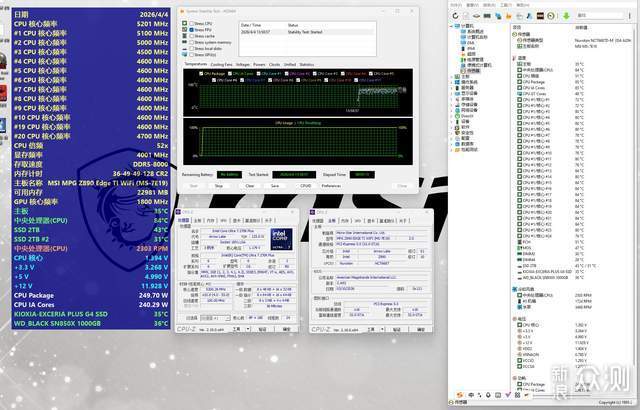Click the green download arrow icon in AIDA64 toolbar

566,16
